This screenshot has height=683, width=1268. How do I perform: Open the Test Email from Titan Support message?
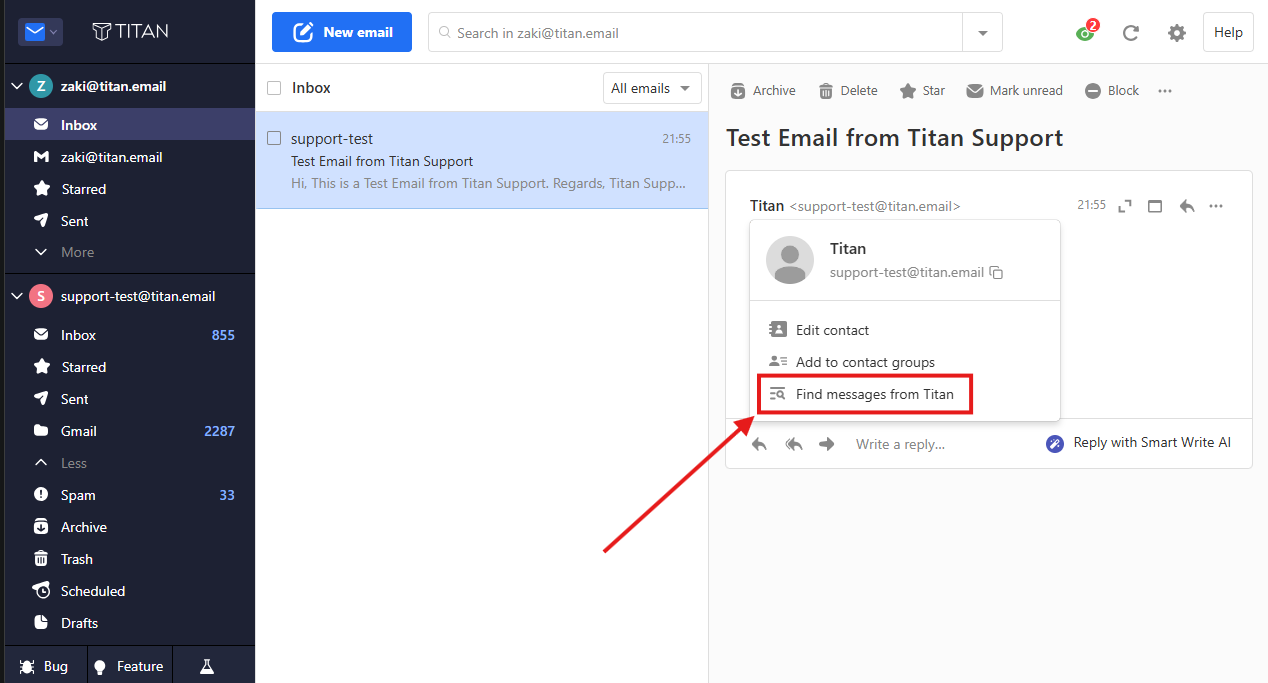coord(482,160)
